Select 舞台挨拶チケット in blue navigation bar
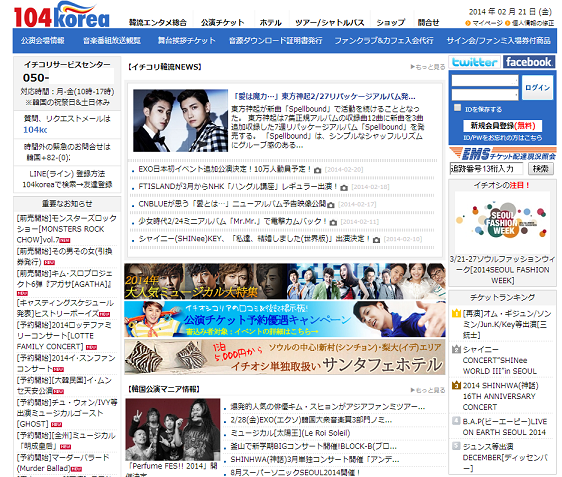The image size is (562, 477). click(x=187, y=40)
